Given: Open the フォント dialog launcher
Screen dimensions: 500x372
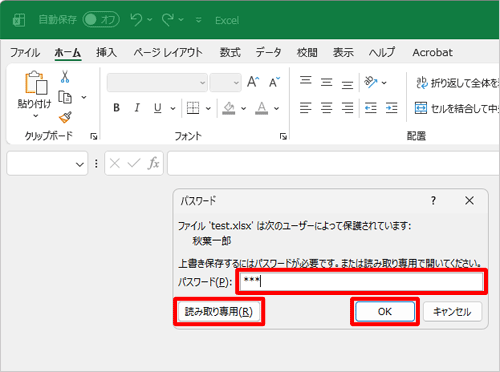Looking at the screenshot, I should [x=283, y=136].
